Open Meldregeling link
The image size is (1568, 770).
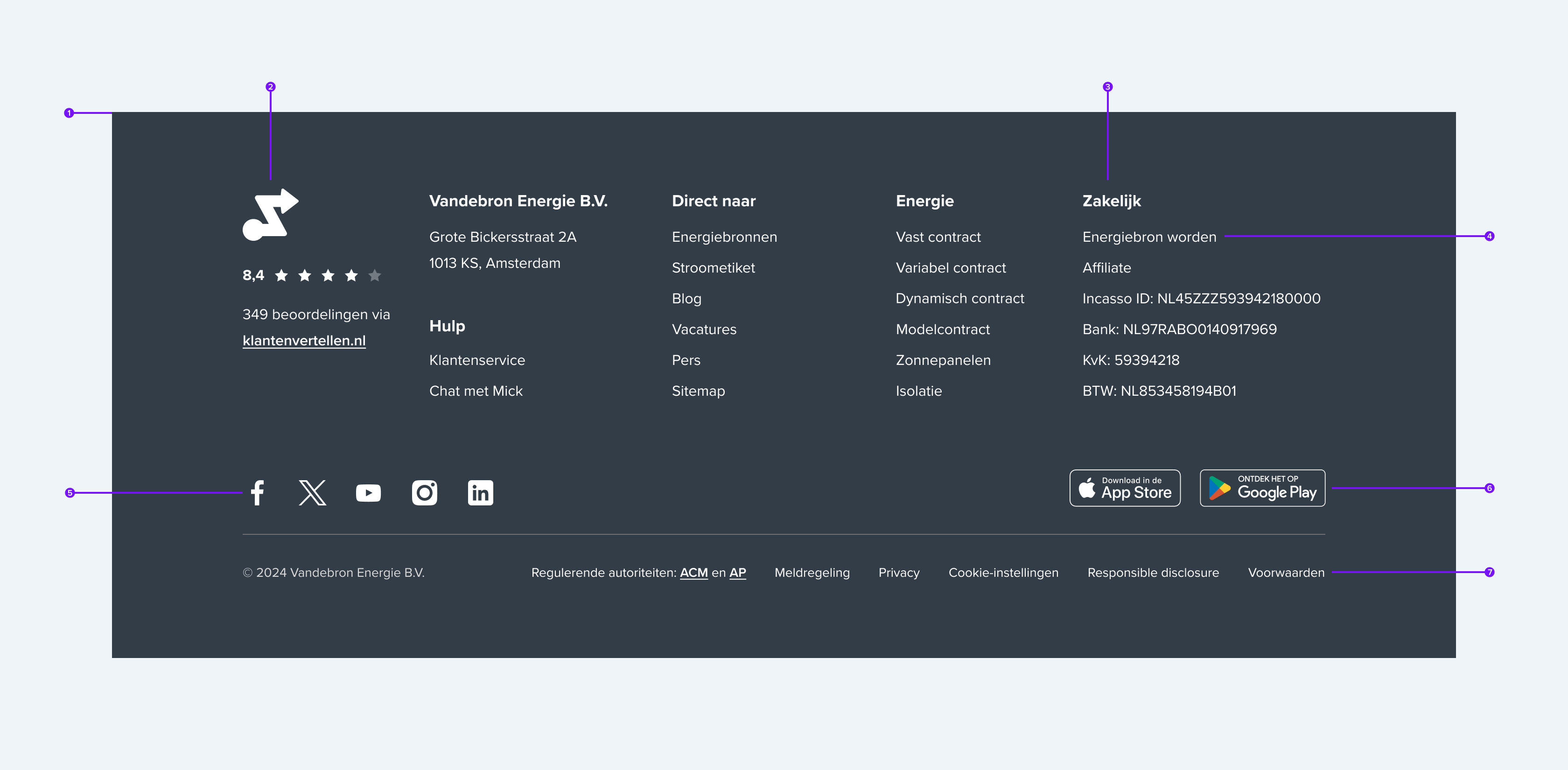pyautogui.click(x=812, y=573)
